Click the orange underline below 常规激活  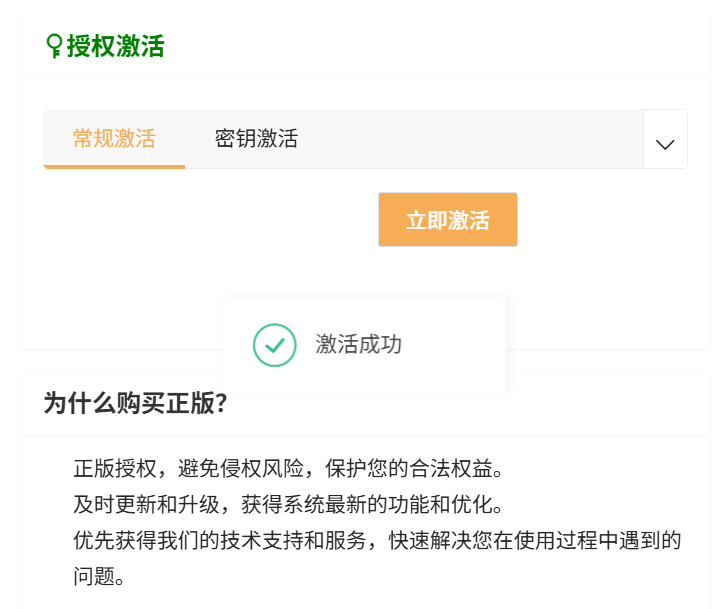coord(114,166)
